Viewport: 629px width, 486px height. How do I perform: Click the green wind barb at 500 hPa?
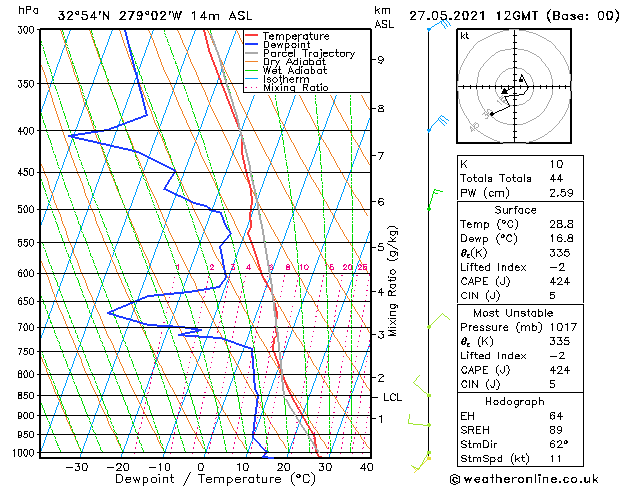pos(435,199)
